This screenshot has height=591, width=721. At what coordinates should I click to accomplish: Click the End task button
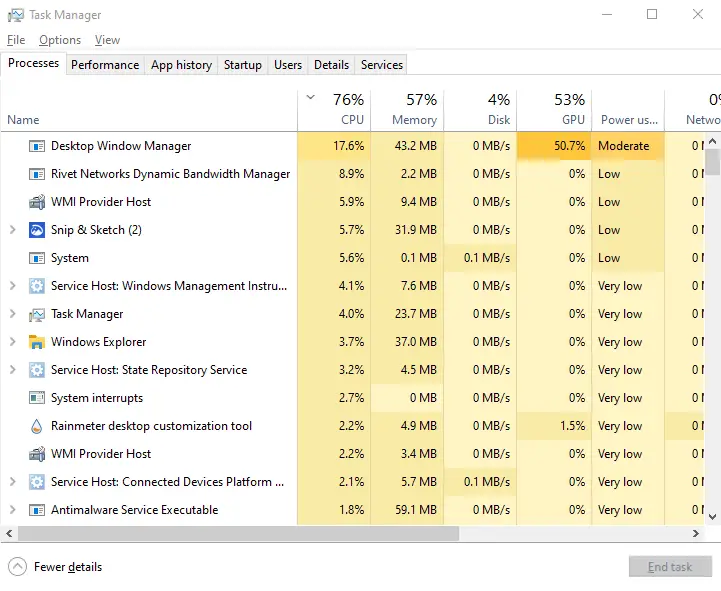(670, 567)
